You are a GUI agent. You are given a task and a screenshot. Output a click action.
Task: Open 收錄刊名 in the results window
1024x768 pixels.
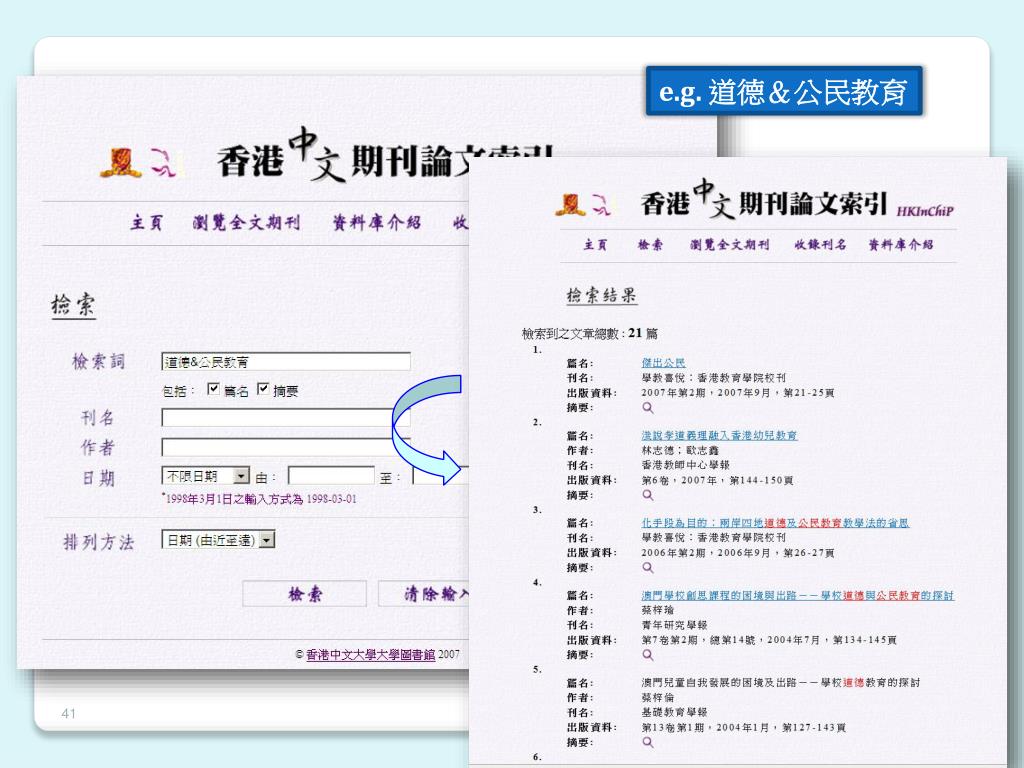point(820,245)
